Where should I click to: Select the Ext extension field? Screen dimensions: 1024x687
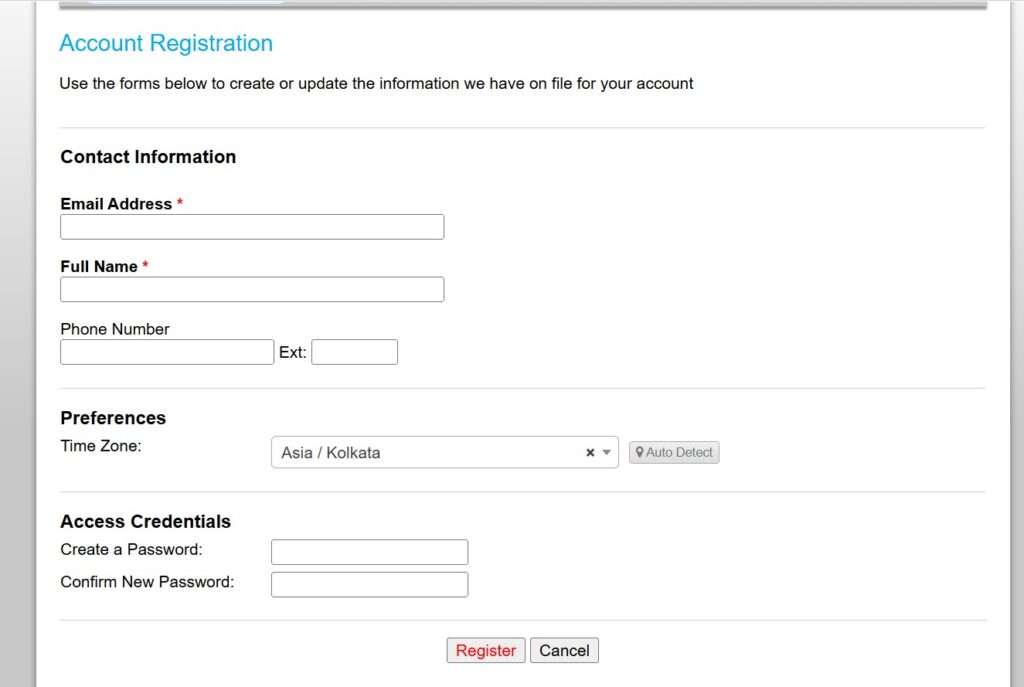[x=355, y=352]
